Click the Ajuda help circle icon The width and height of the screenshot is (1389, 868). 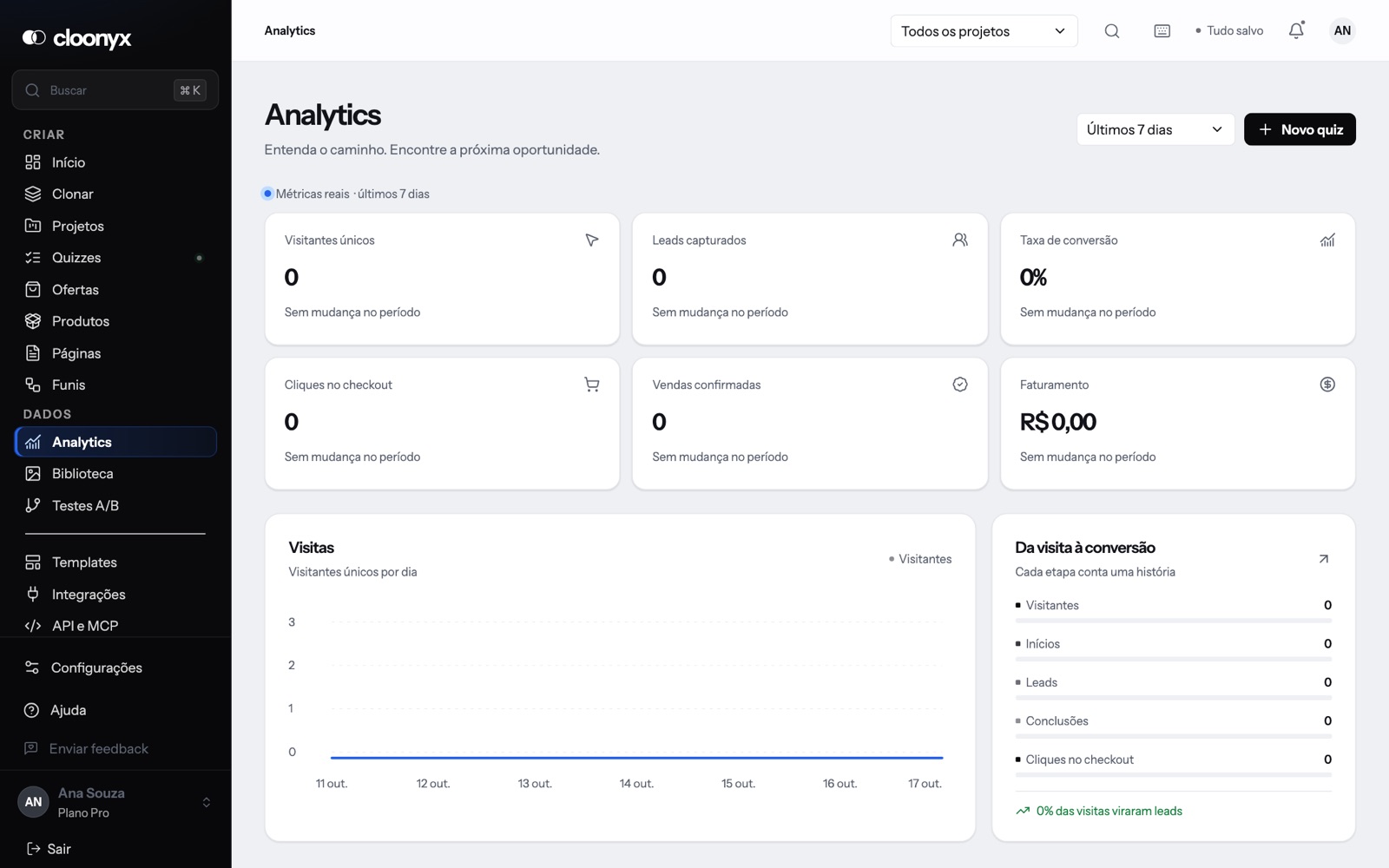(32, 710)
